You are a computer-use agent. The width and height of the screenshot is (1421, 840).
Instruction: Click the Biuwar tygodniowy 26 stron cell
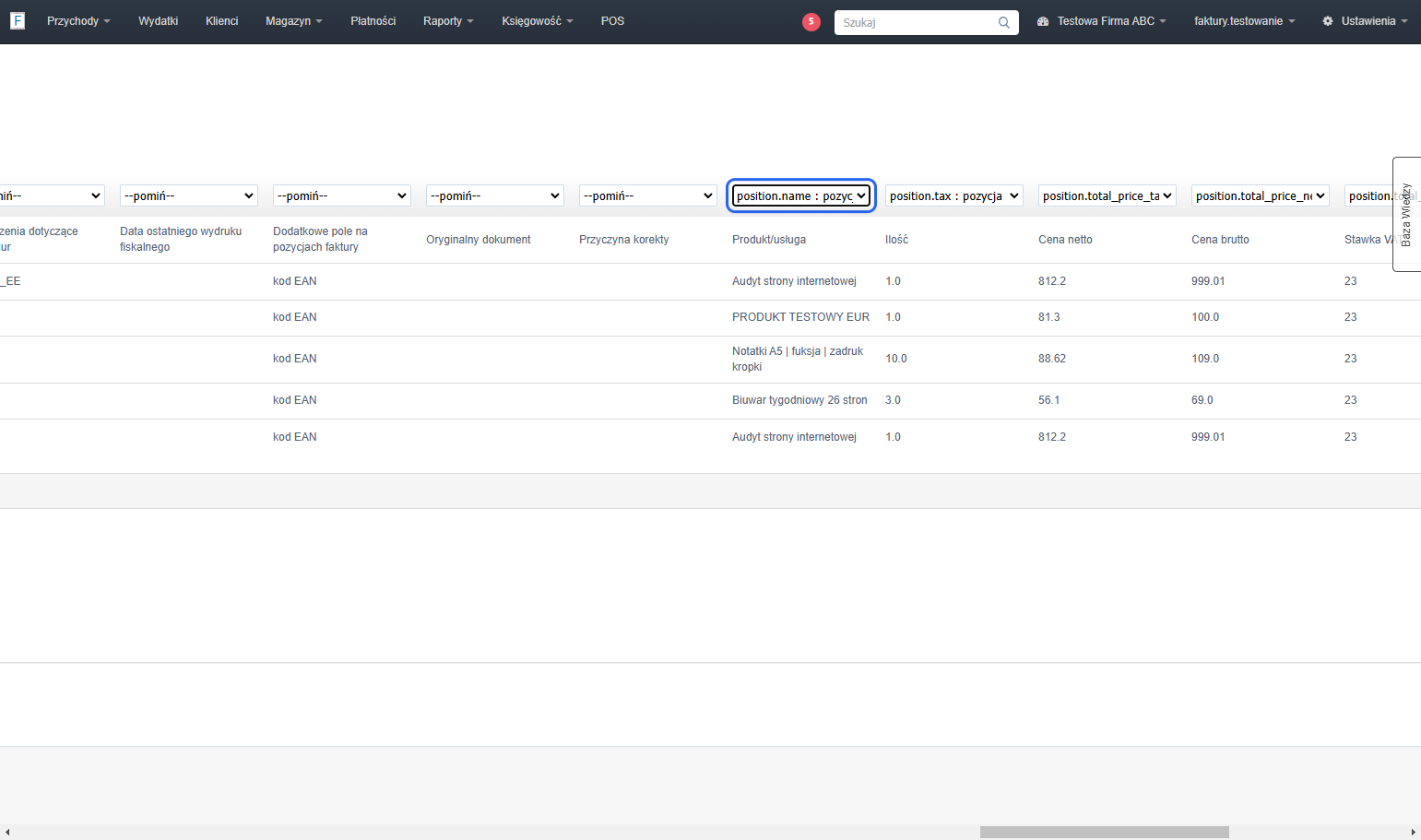point(799,400)
